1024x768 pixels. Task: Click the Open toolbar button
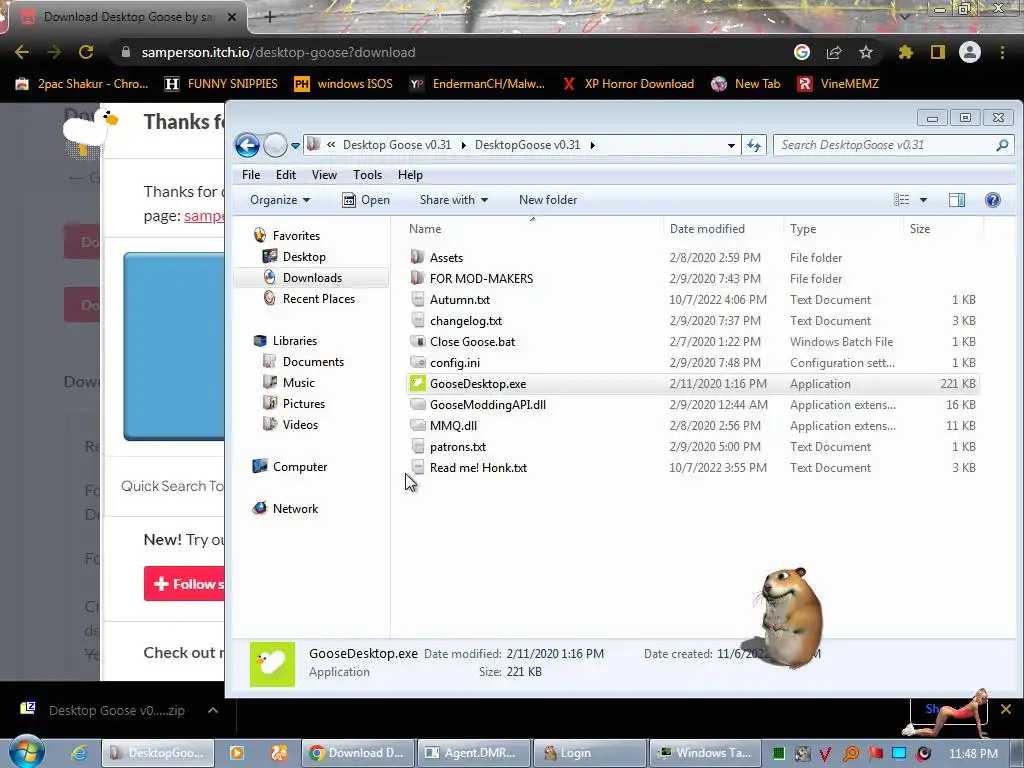(x=366, y=200)
